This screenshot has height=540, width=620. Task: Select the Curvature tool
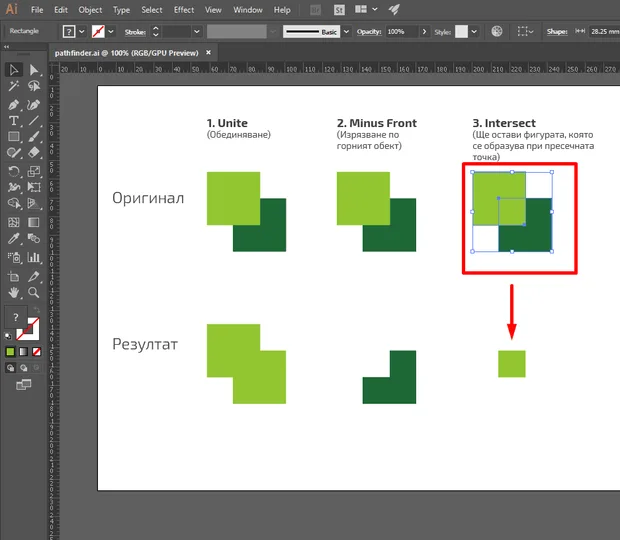pos(34,105)
